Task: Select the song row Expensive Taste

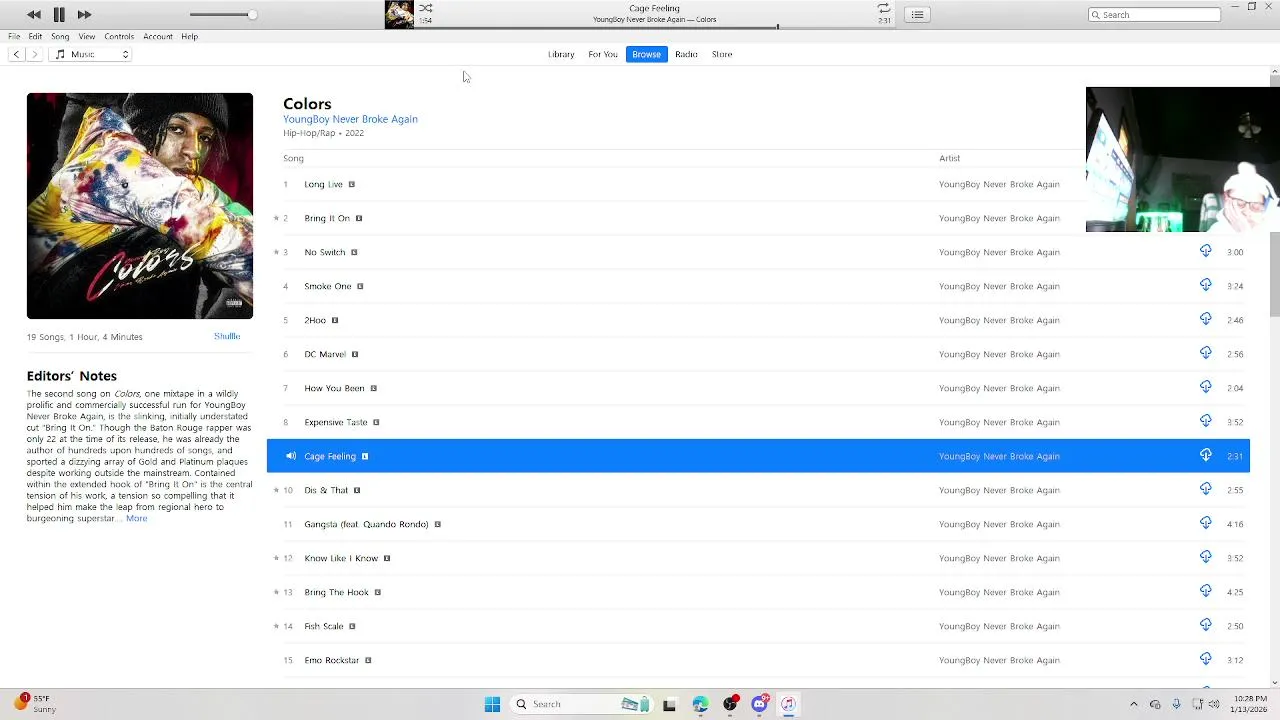Action: point(758,422)
